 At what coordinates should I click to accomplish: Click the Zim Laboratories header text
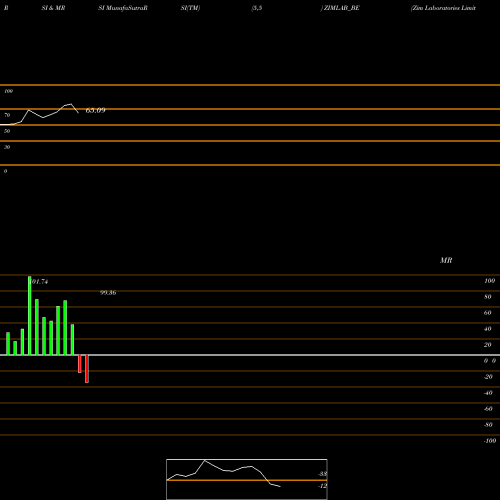click(x=443, y=8)
